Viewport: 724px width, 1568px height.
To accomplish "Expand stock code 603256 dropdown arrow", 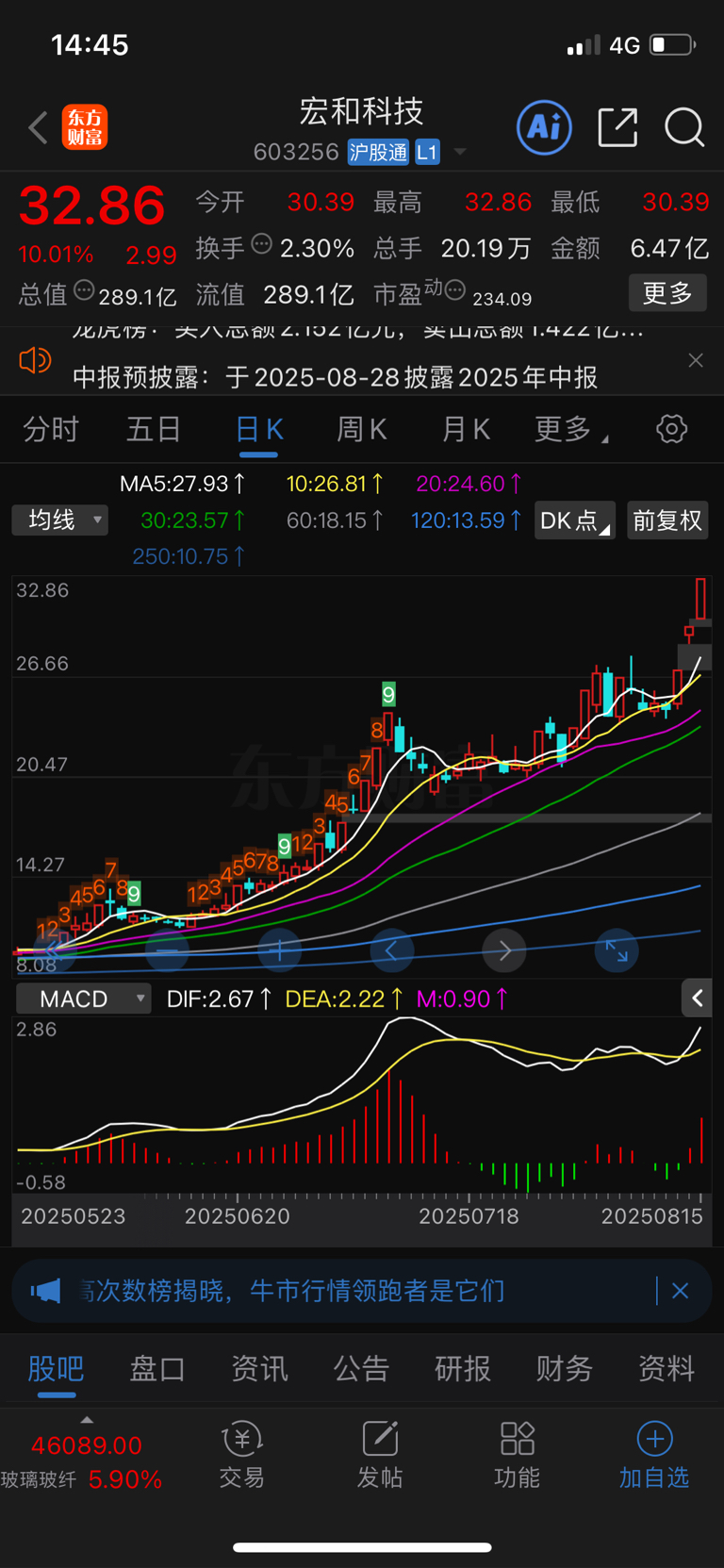I will (x=460, y=152).
